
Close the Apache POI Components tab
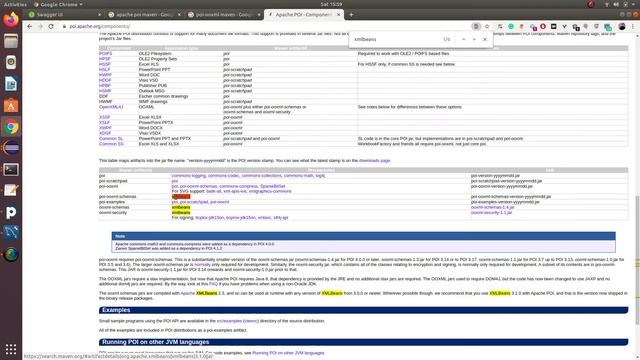pos(338,15)
